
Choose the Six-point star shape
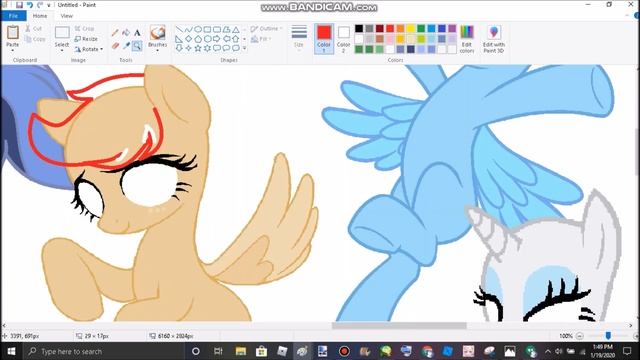[207, 48]
